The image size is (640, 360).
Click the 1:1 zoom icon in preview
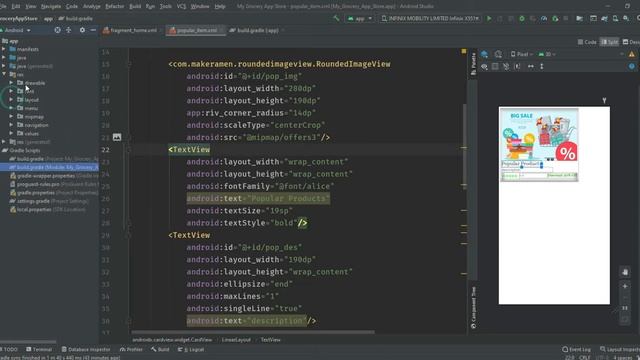point(625,308)
